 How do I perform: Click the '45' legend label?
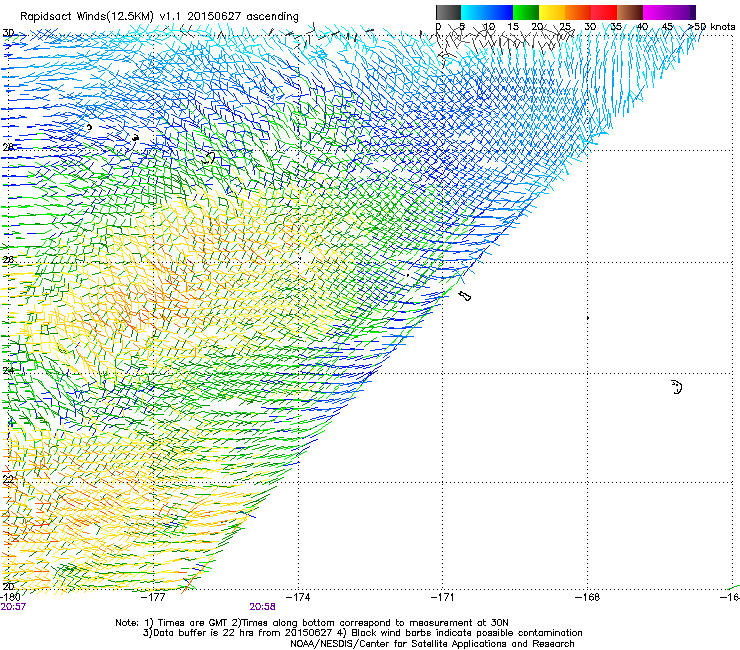[667, 27]
